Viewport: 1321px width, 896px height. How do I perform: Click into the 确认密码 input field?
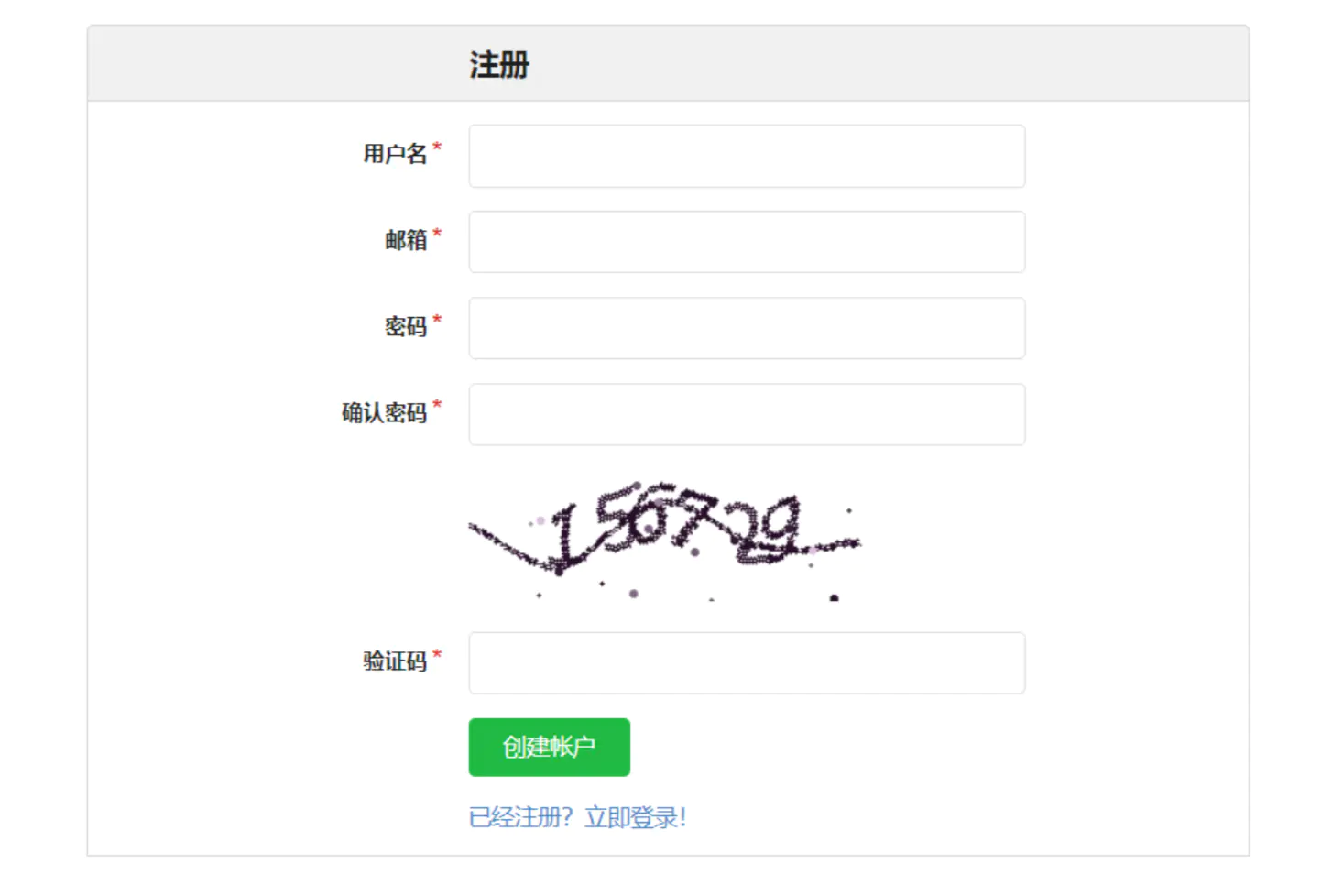point(747,415)
